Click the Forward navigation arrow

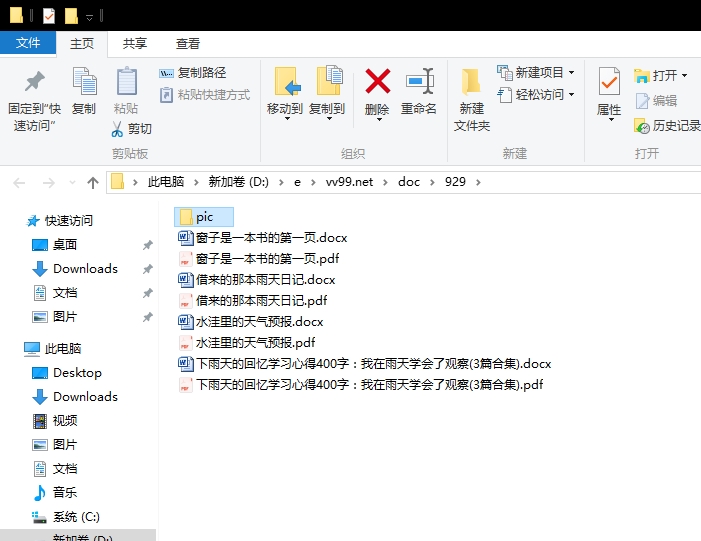pos(48,182)
